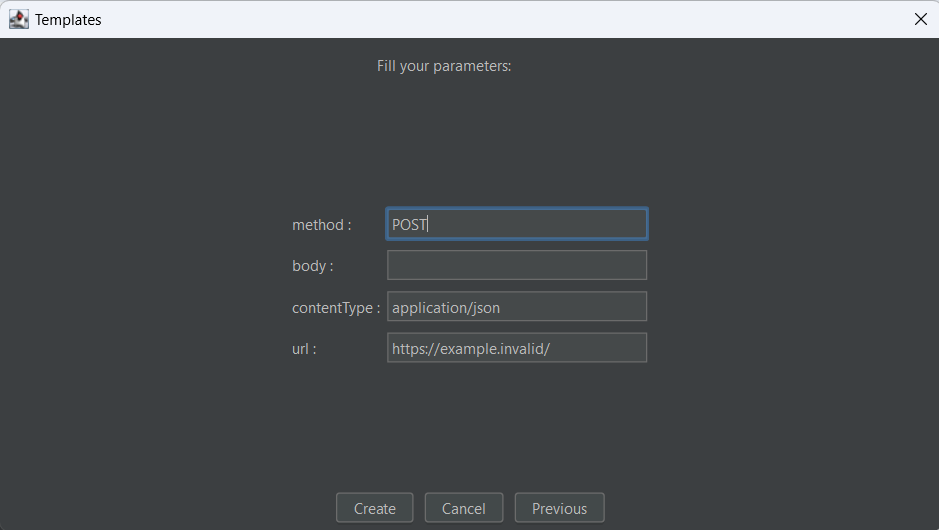Focus the method field containing POST
This screenshot has width=939, height=530.
pyautogui.click(x=516, y=224)
